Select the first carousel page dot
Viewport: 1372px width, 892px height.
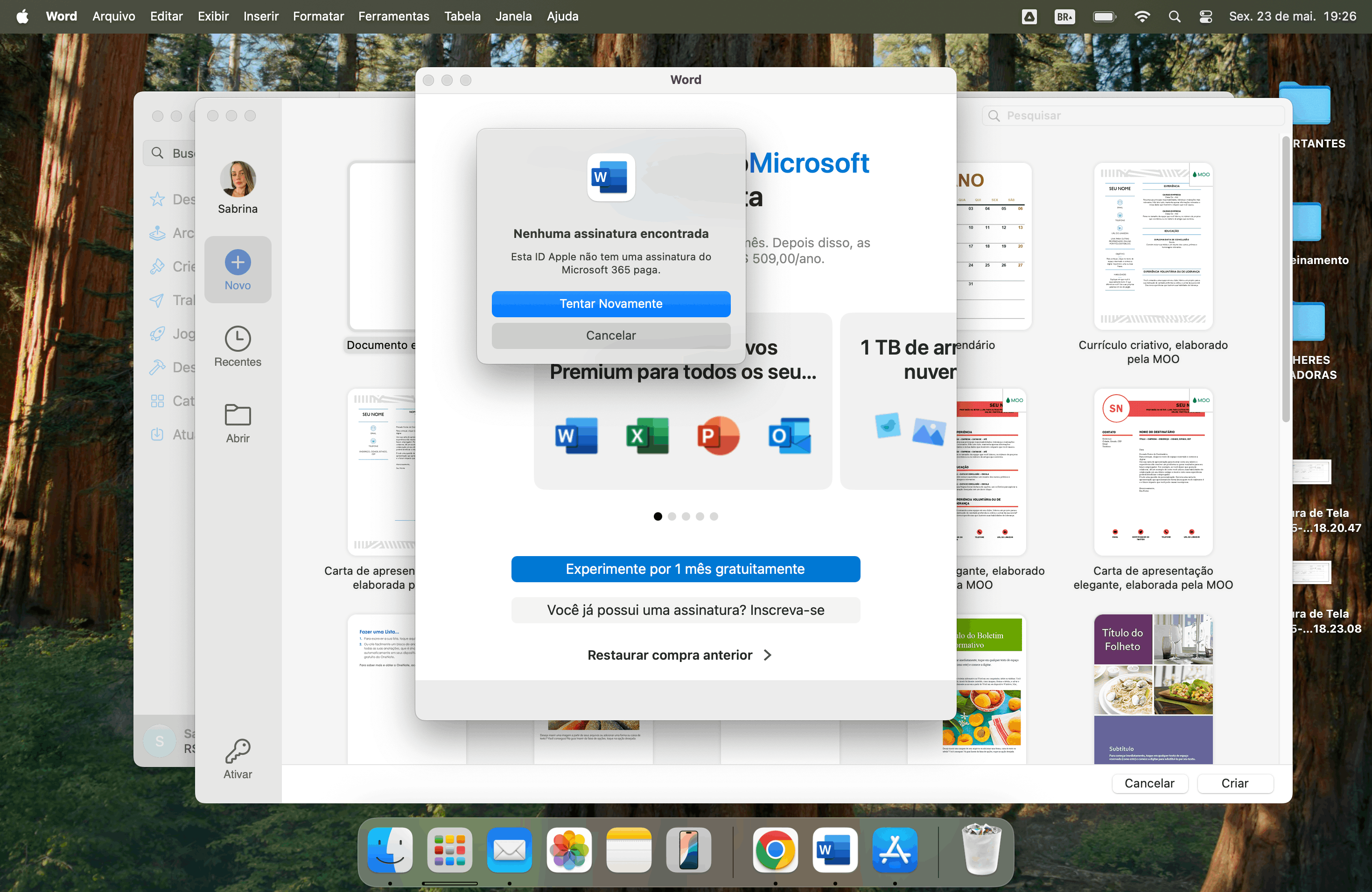(658, 516)
